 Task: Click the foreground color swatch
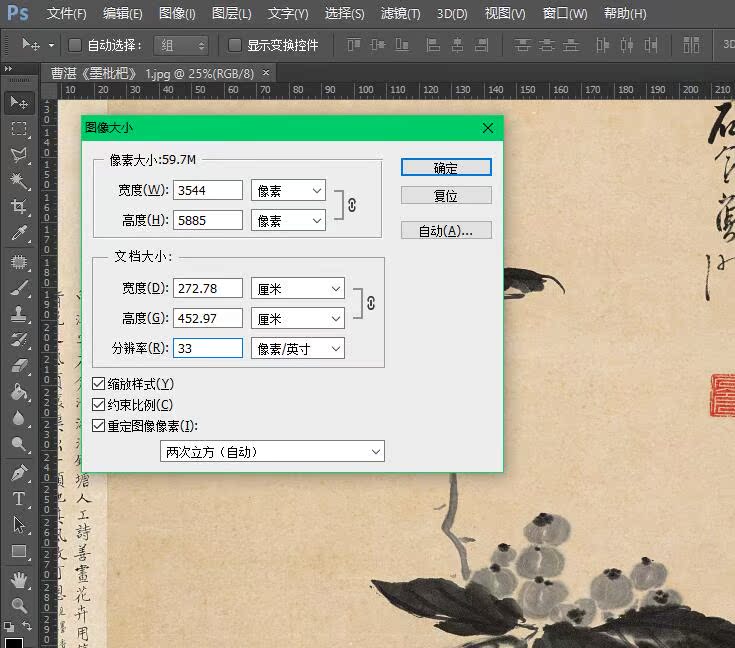pos(13,642)
